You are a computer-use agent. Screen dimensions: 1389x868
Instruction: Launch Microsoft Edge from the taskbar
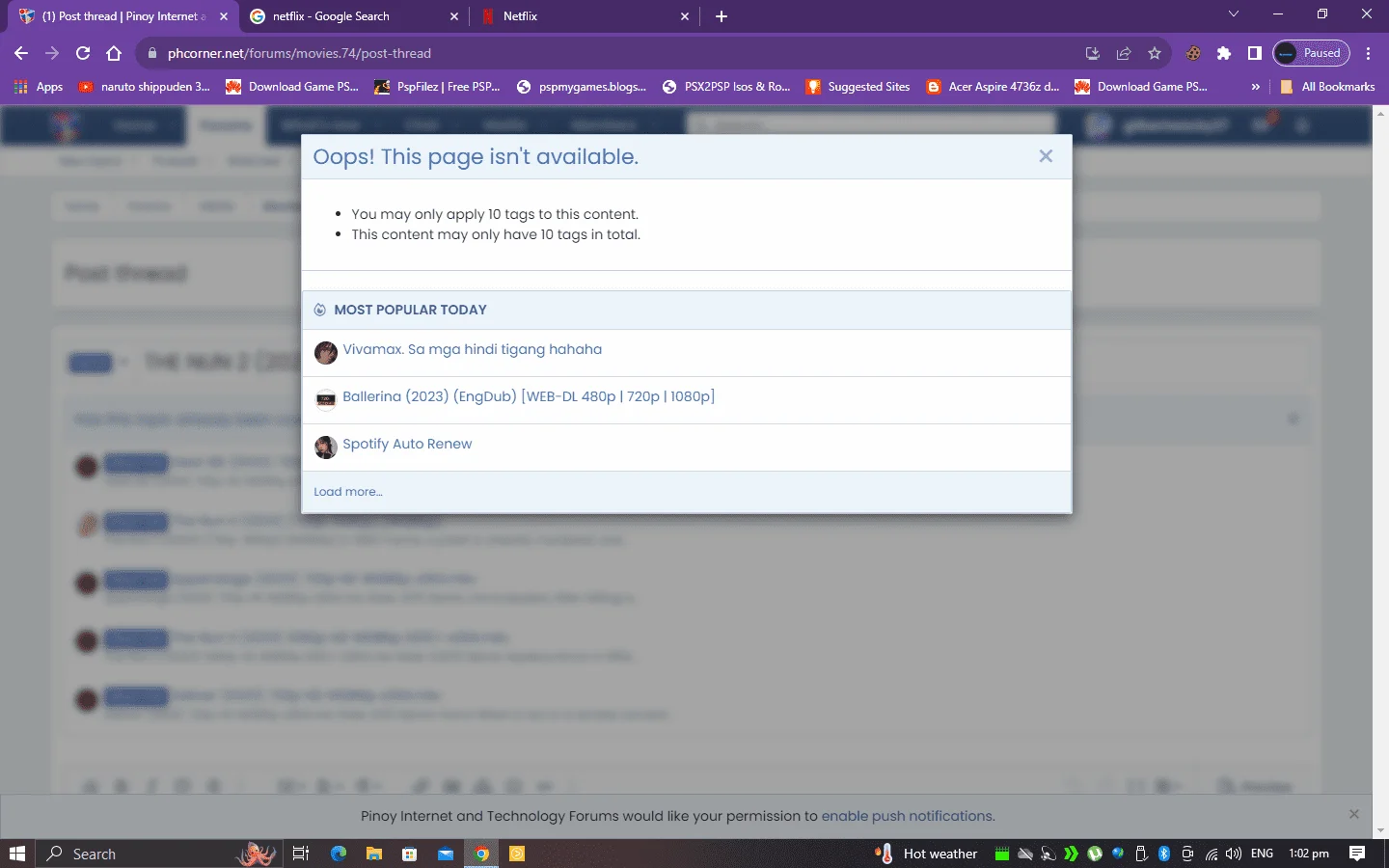(339, 854)
